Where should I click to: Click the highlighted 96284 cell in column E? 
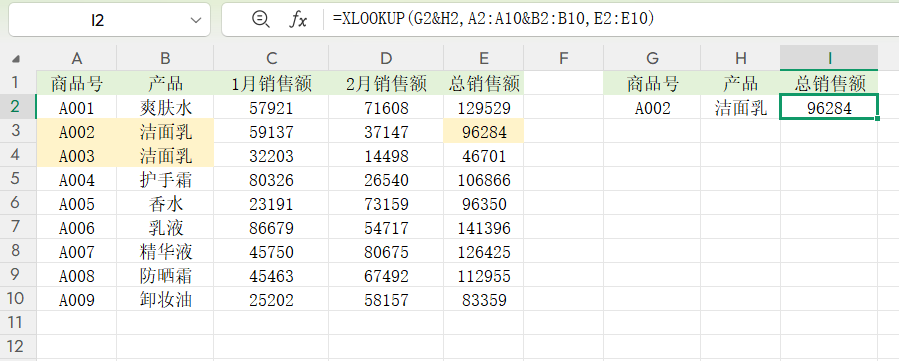[x=484, y=131]
